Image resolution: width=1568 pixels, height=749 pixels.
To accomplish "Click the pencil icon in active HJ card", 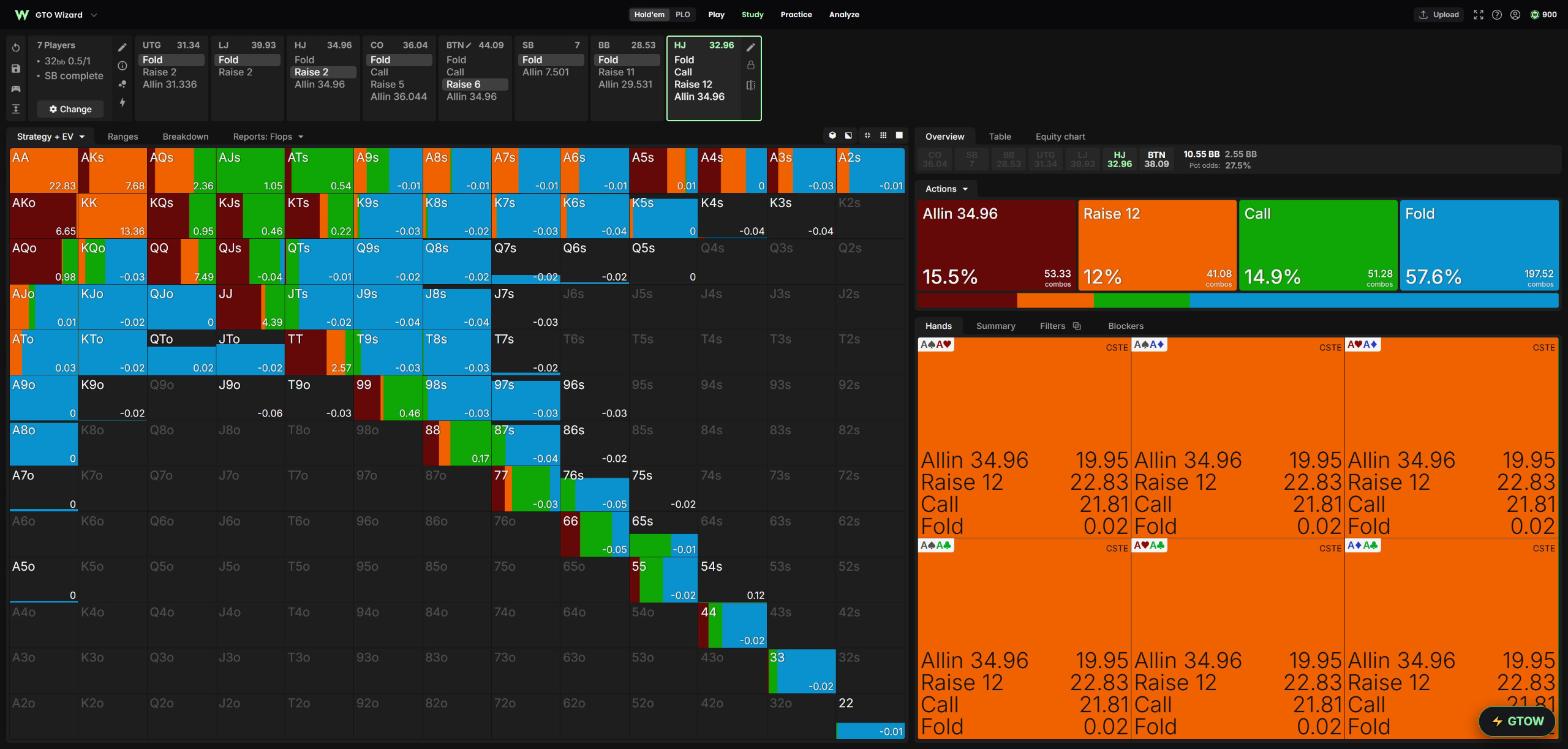I will (751, 47).
